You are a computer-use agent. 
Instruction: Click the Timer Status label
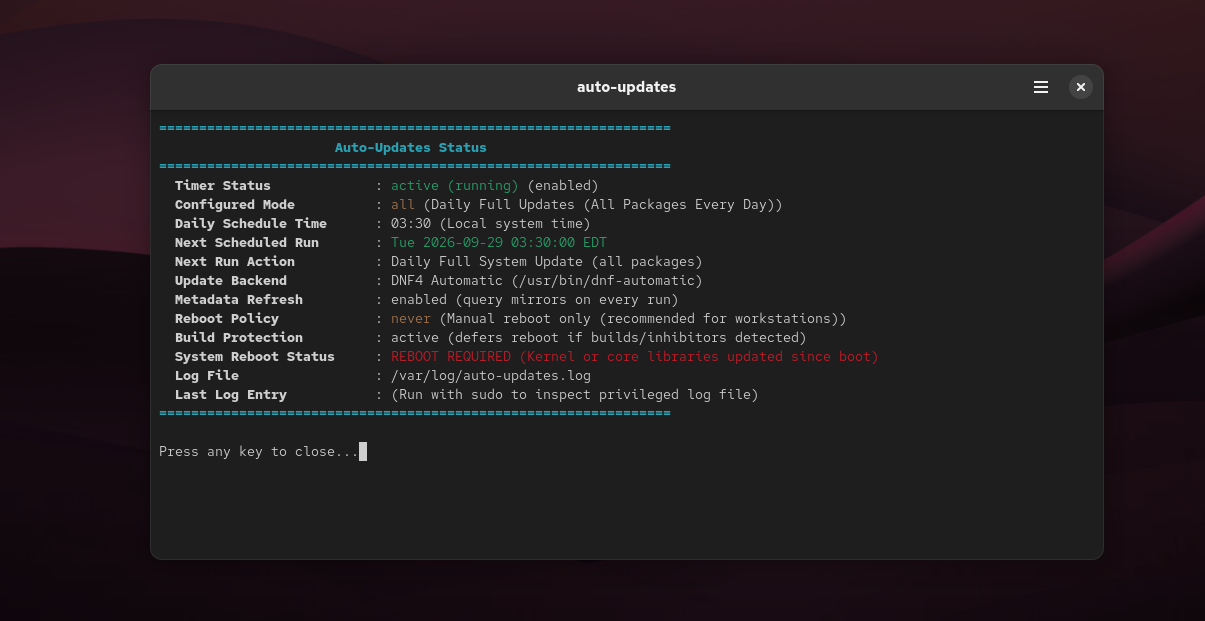223,185
